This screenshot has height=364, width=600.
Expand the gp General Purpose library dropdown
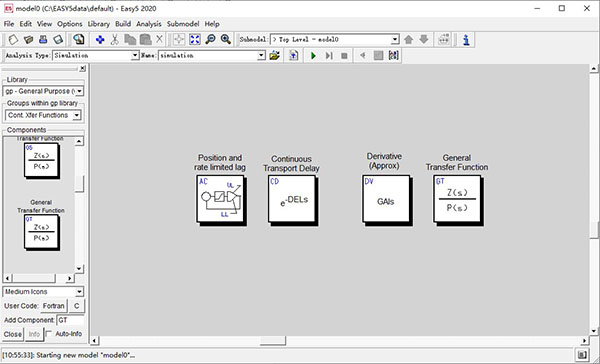[x=80, y=91]
